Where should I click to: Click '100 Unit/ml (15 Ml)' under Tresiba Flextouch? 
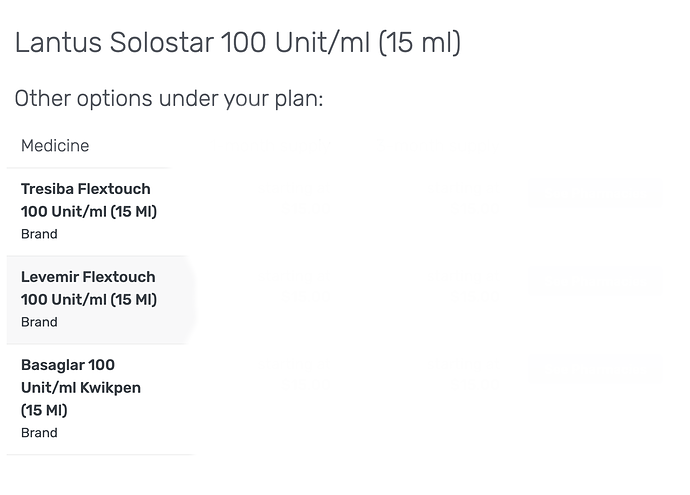click(x=89, y=212)
